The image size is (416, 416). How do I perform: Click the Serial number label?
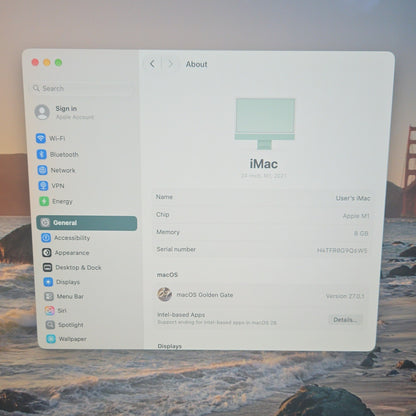(176, 249)
